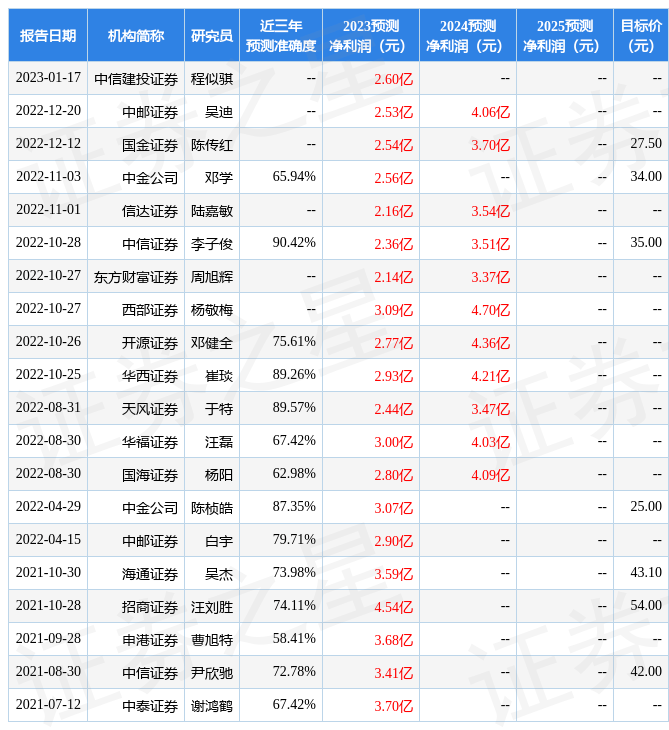Click target price 43.10

[x=646, y=573]
